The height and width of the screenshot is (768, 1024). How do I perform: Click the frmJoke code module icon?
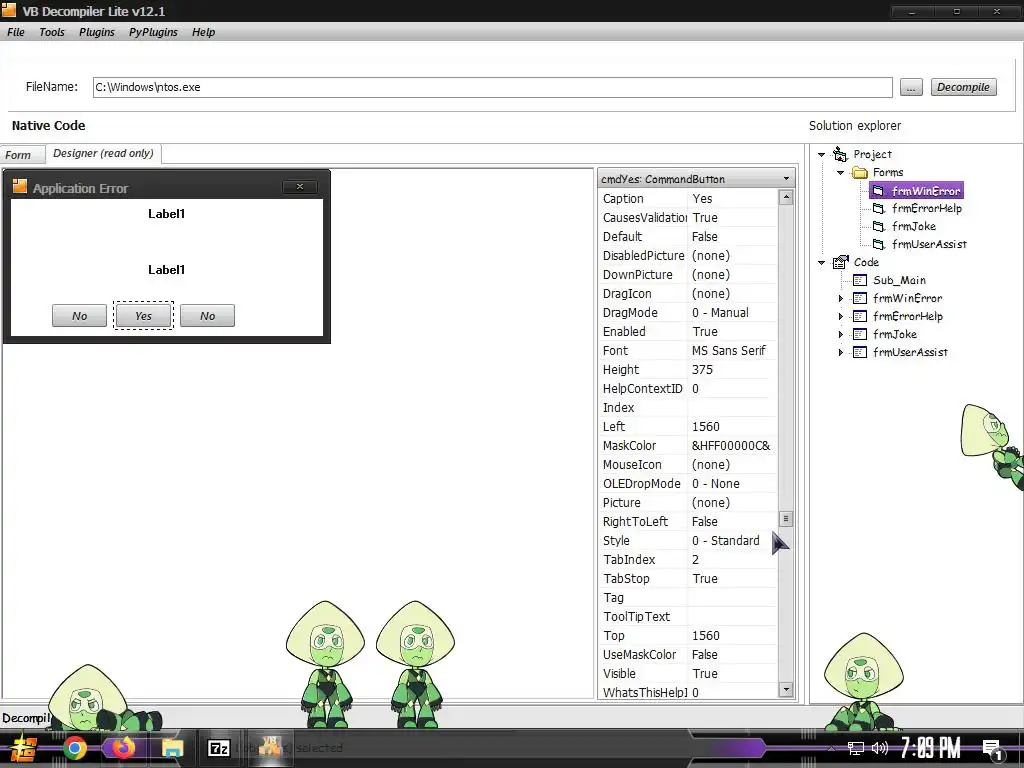(860, 334)
